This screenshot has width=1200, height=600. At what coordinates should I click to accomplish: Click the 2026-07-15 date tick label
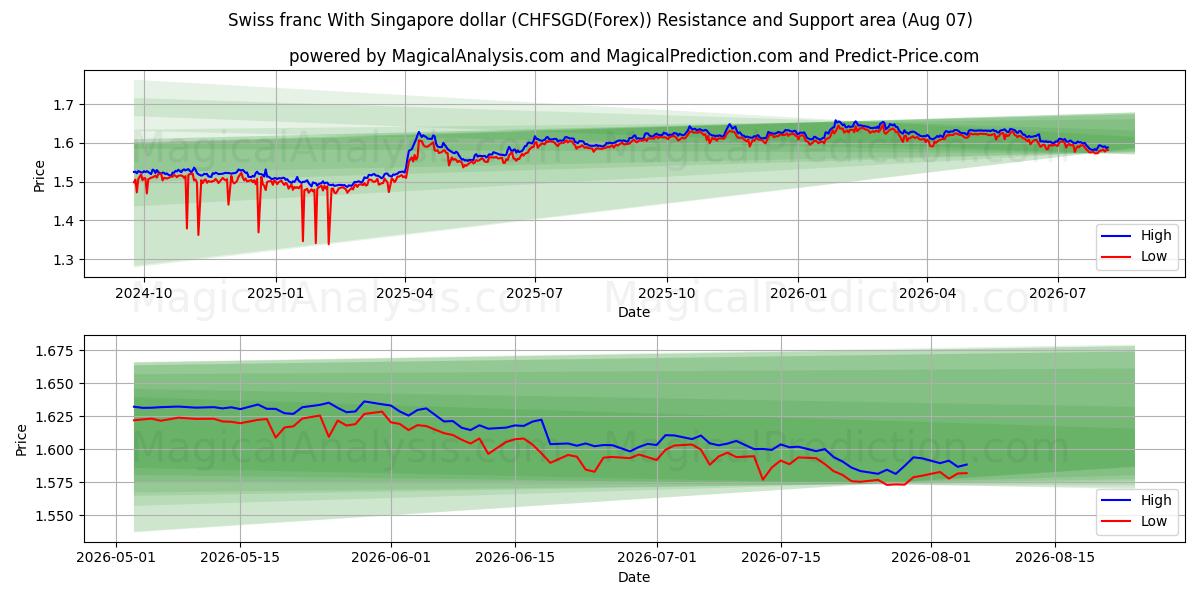[781, 559]
